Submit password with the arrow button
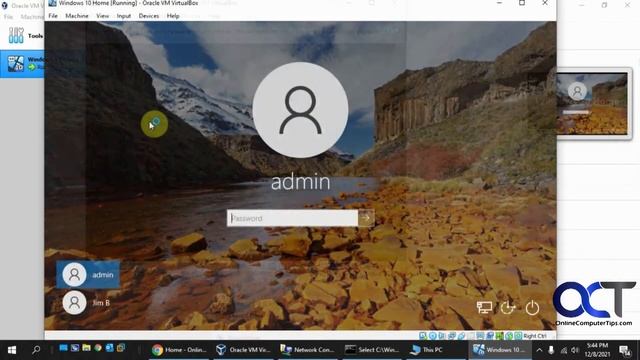Screen dimensions: 640x360 point(366,218)
